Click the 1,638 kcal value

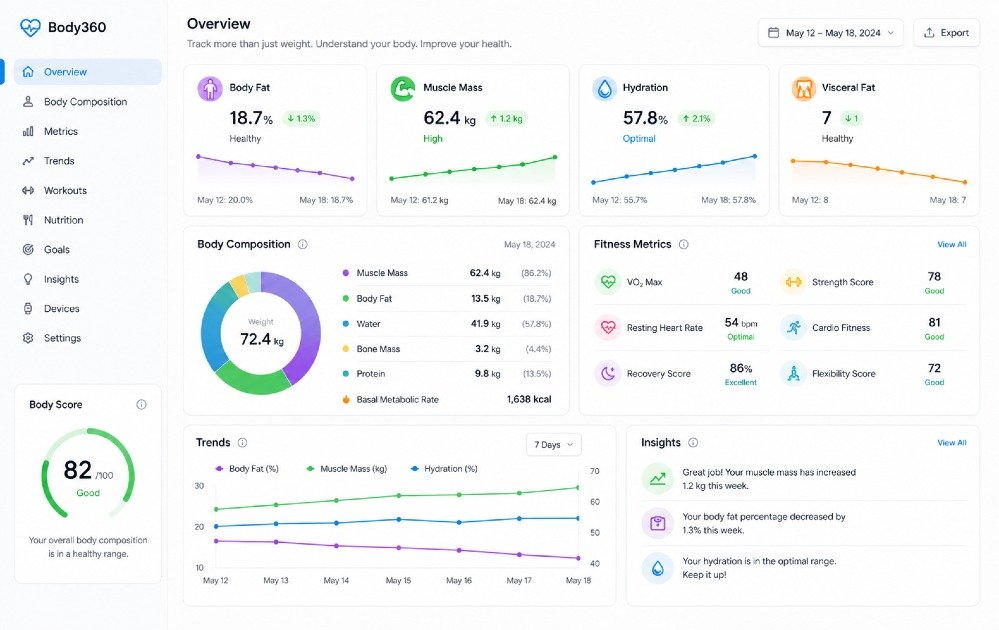click(529, 399)
